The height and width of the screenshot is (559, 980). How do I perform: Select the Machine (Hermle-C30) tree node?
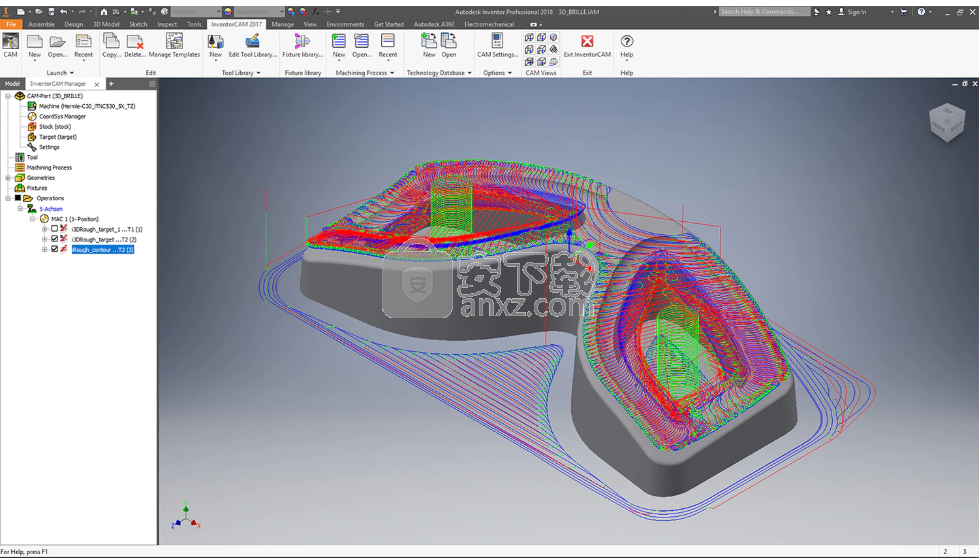pyautogui.click(x=87, y=106)
